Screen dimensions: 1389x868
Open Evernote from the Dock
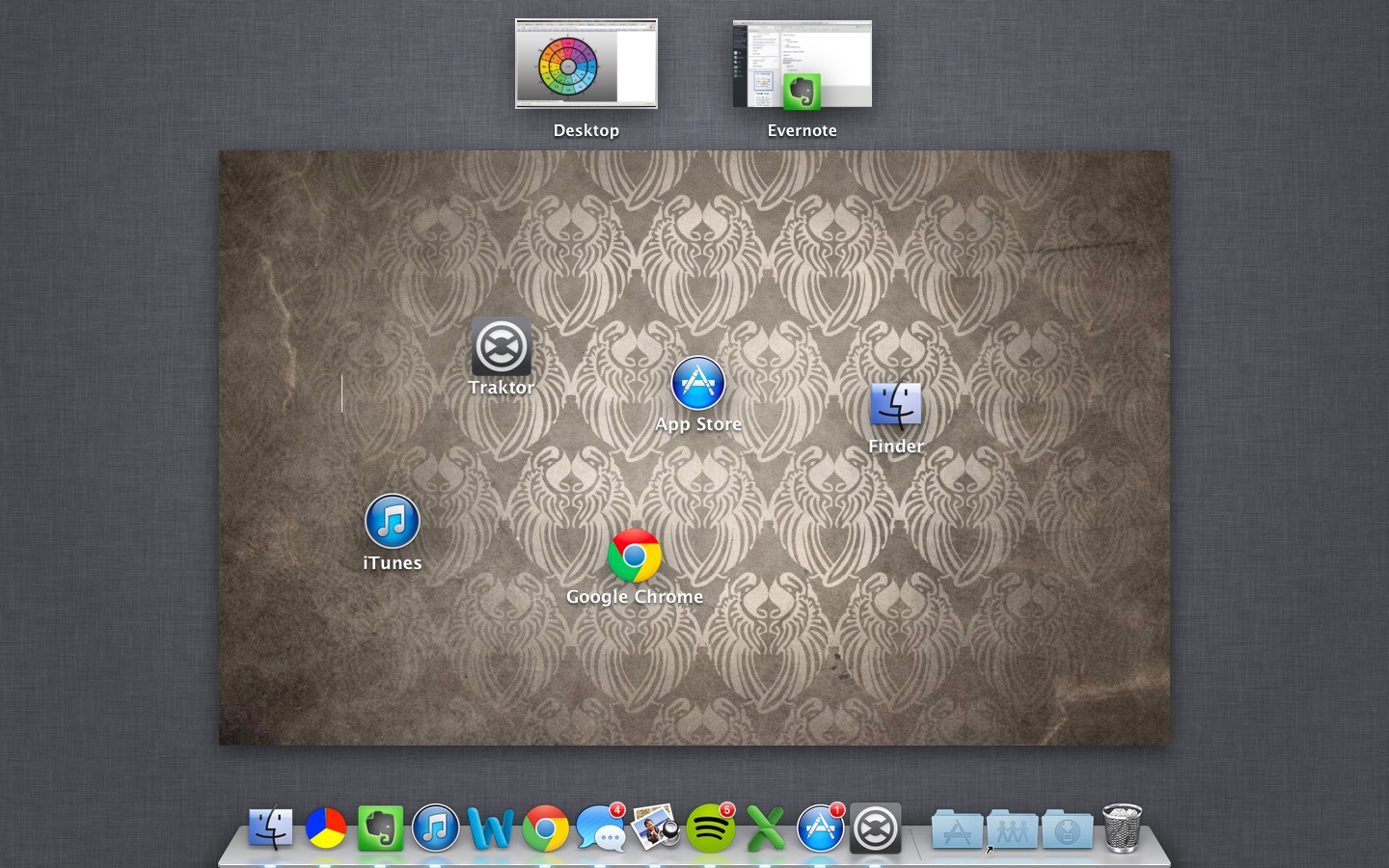coord(381,828)
